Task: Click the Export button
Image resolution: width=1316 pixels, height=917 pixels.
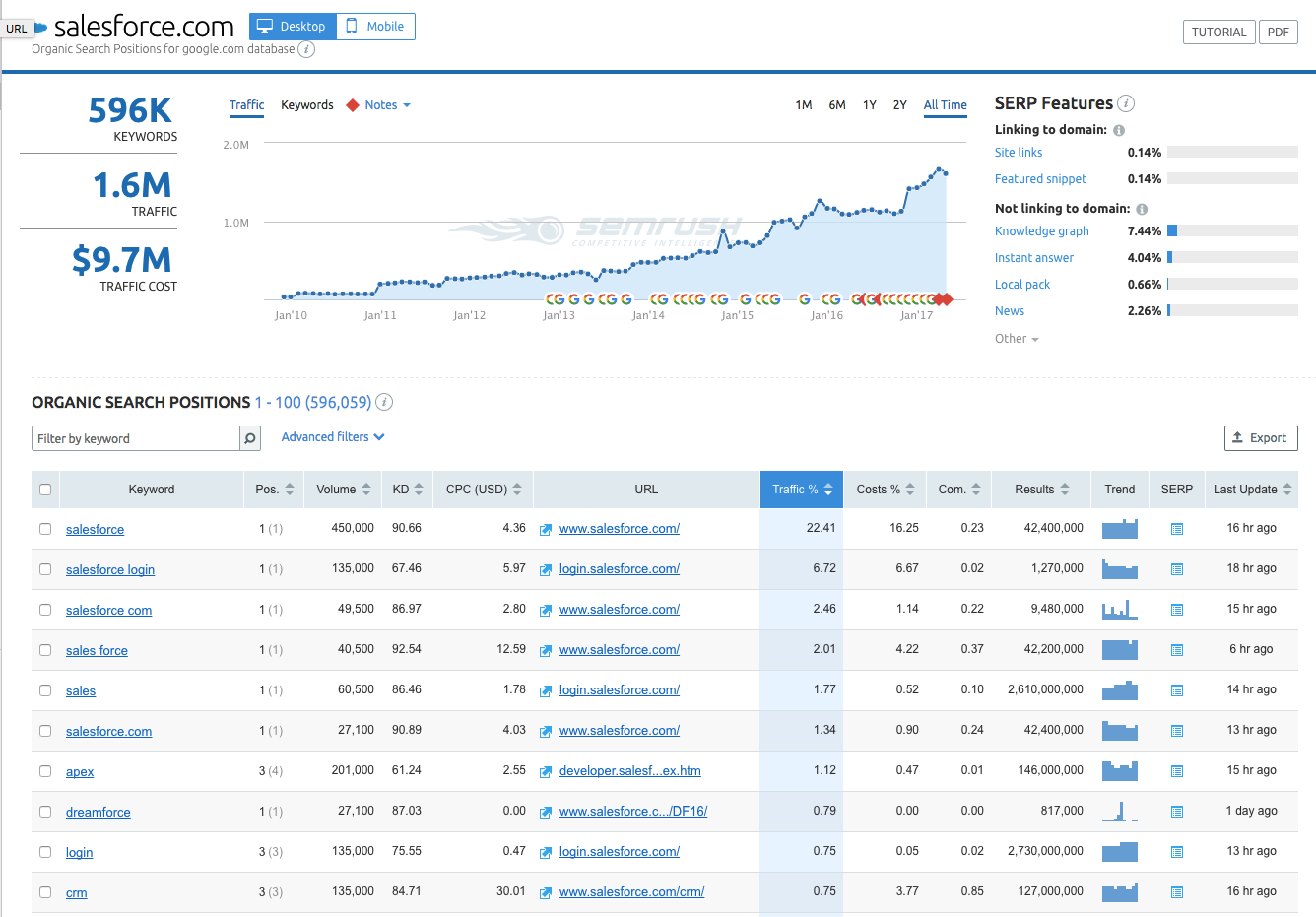Action: [x=1260, y=438]
